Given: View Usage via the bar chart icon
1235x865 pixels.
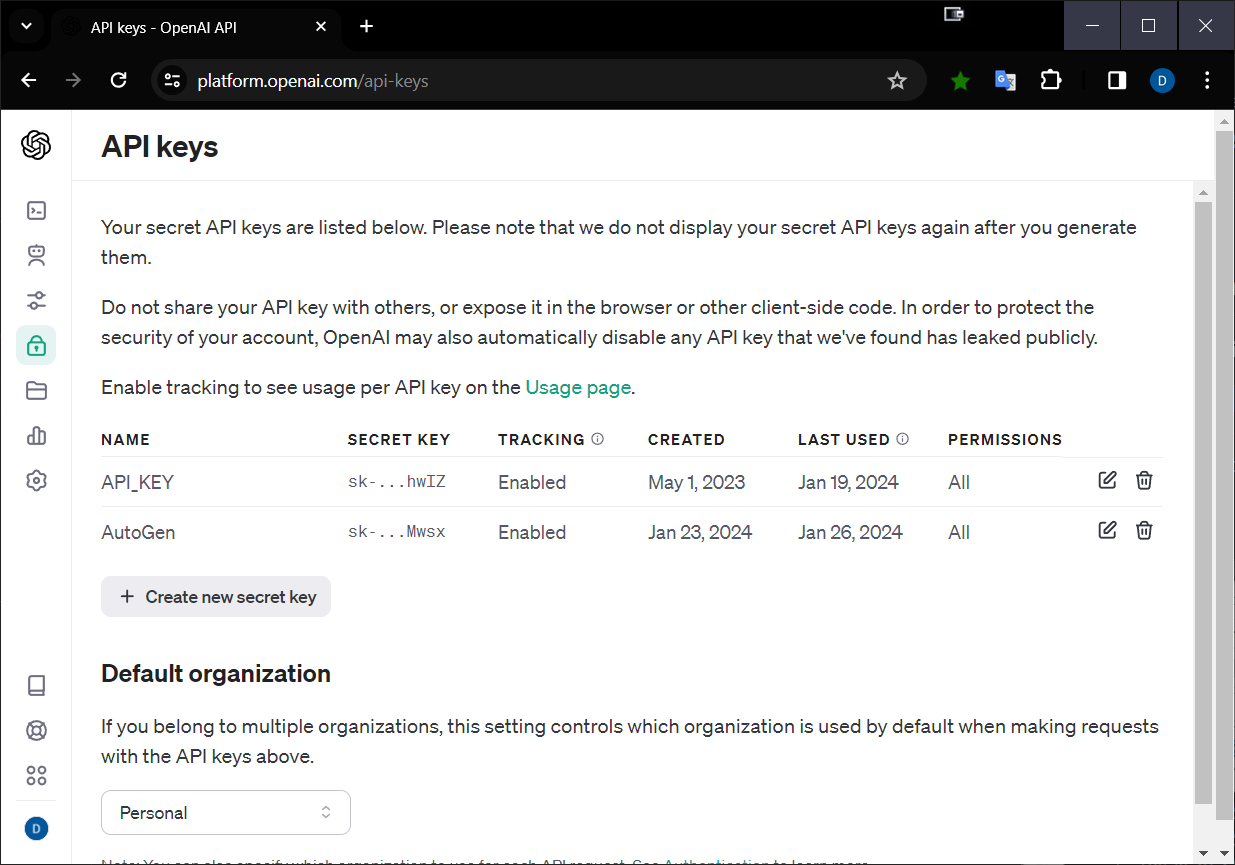Looking at the screenshot, I should click(x=36, y=436).
